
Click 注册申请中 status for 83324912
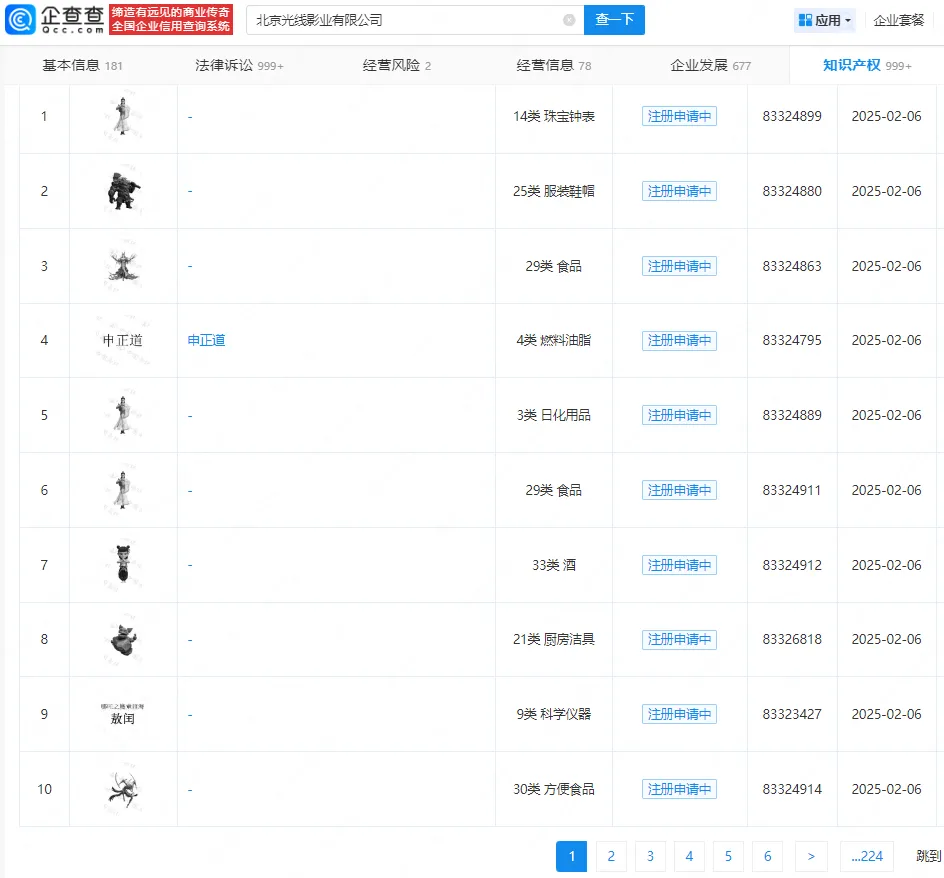coord(679,564)
